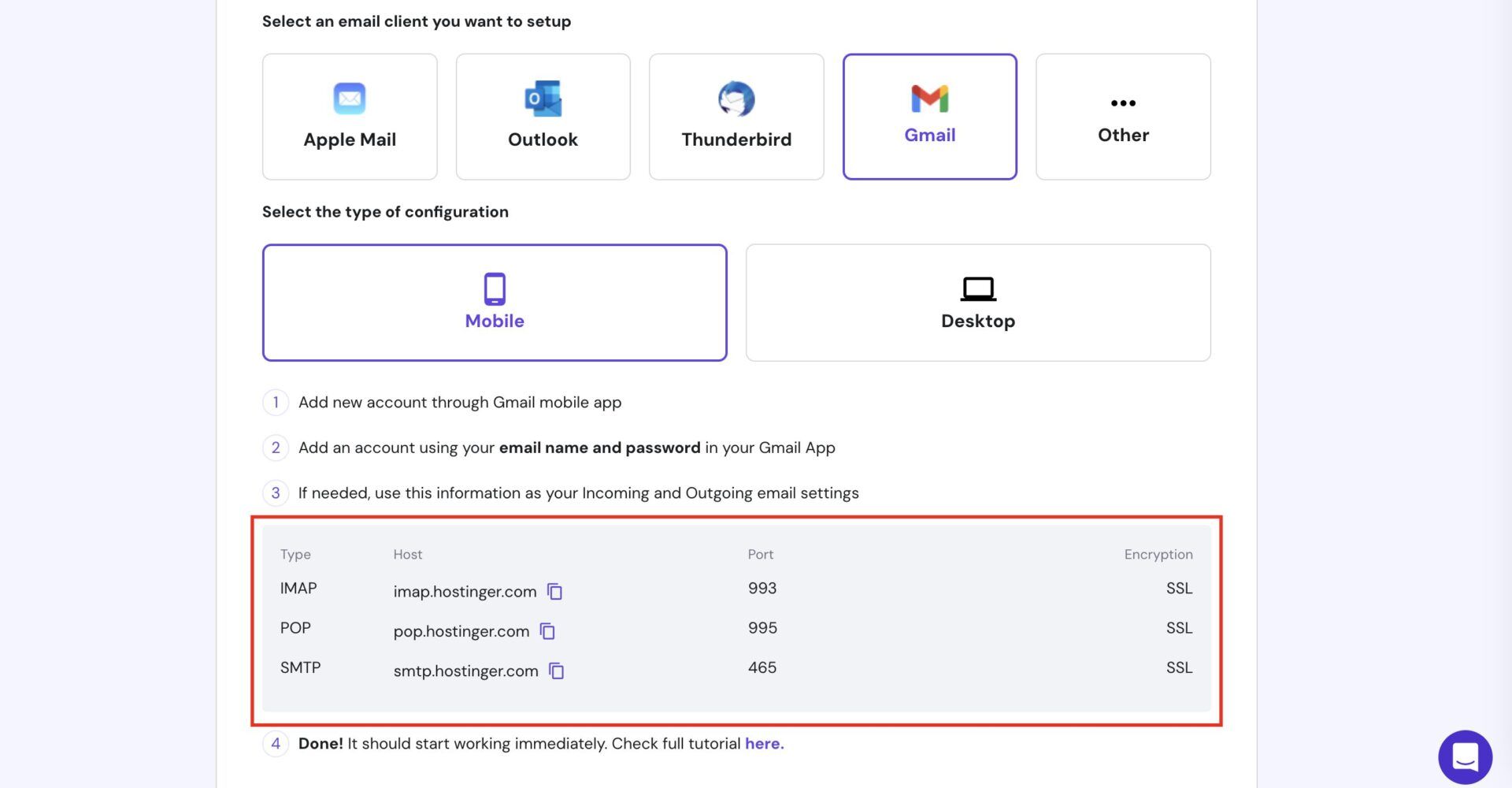Open the full tutorial 'here' link

(x=764, y=743)
